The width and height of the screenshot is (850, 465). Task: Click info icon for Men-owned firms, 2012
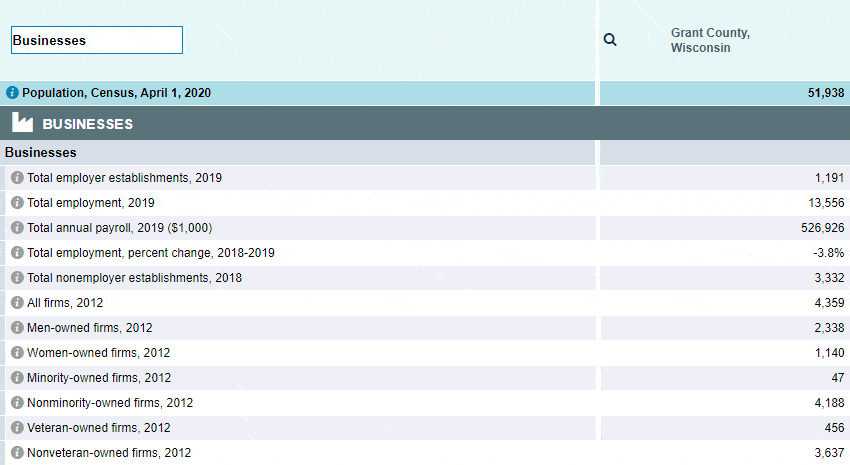click(17, 328)
